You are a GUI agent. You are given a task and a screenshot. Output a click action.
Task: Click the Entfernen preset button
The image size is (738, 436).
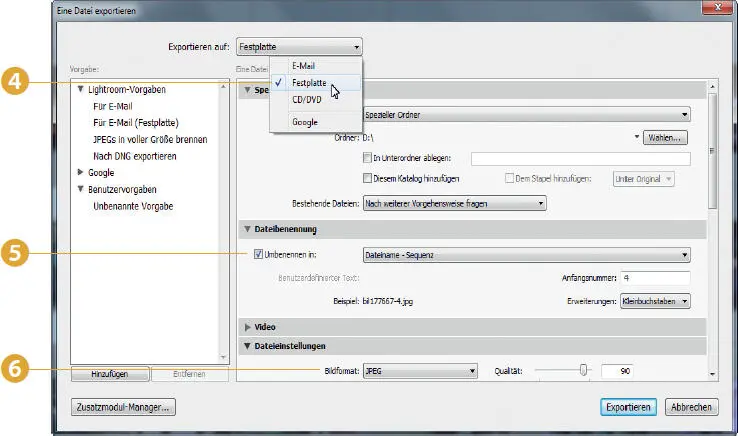pos(189,374)
